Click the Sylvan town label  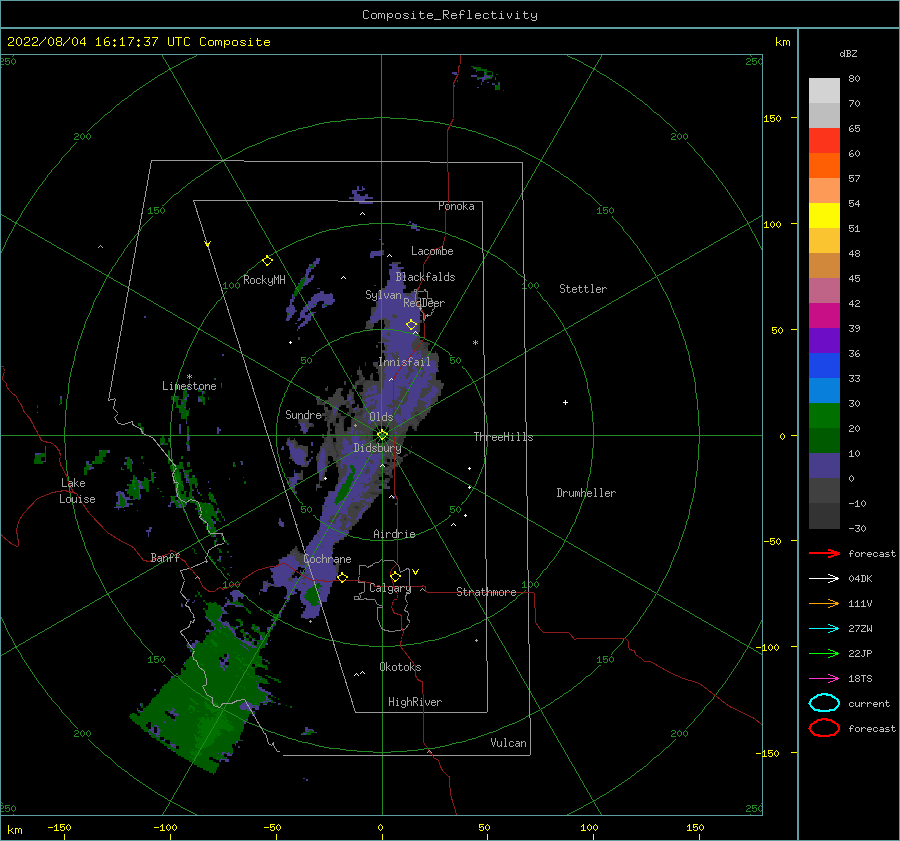click(383, 294)
